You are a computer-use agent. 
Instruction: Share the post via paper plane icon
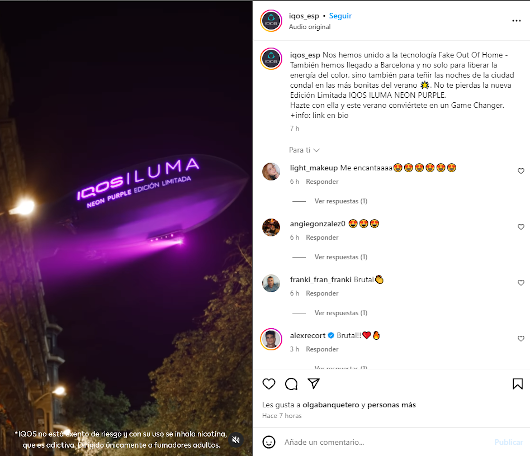coord(314,383)
